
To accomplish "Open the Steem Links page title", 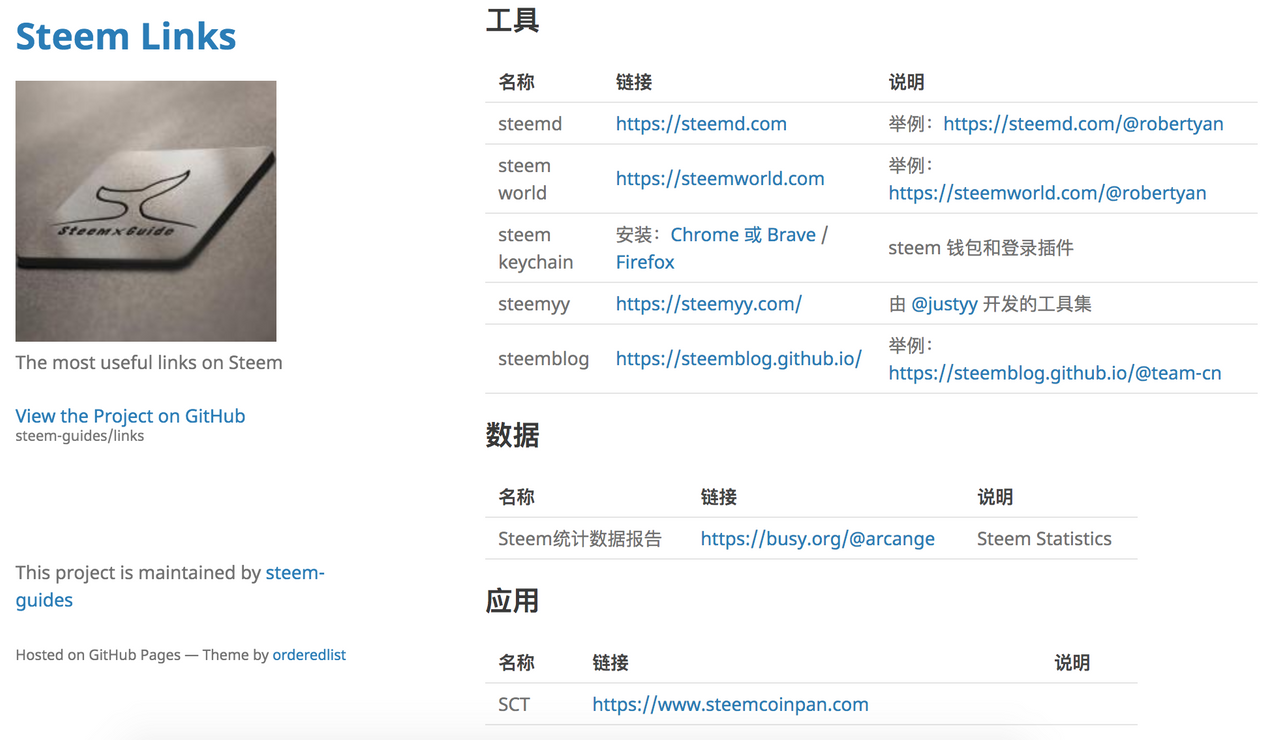I will point(126,37).
